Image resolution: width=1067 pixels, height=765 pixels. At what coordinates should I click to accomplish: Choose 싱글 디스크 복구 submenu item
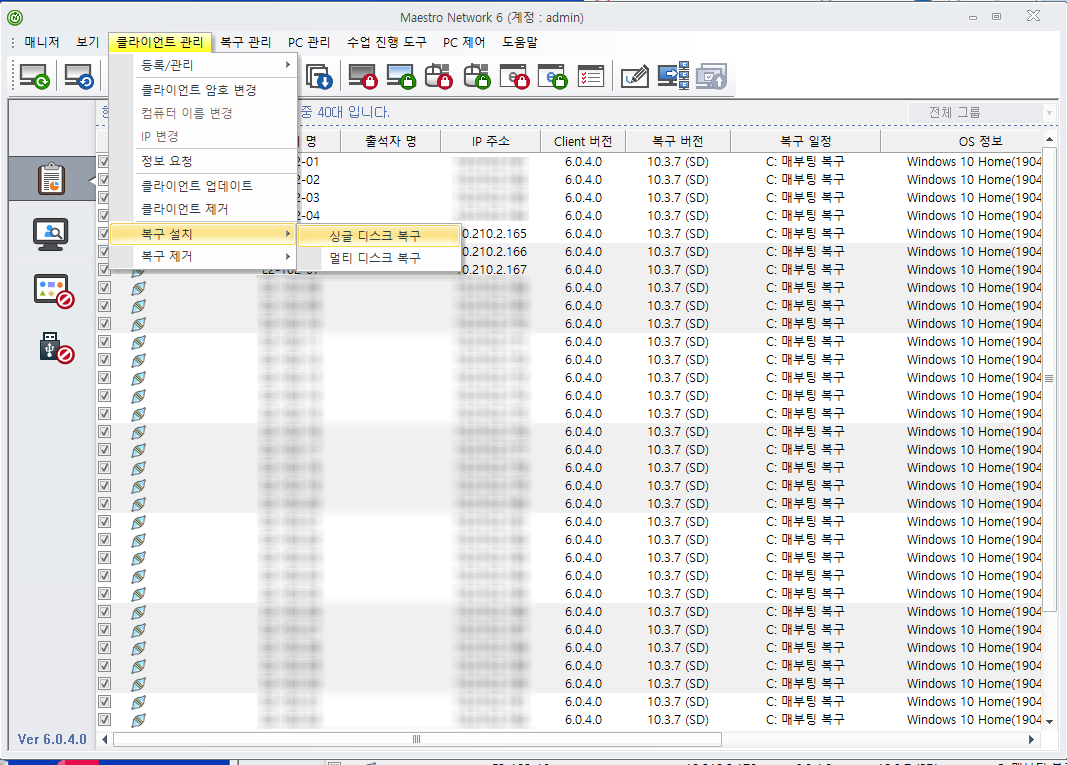[x=379, y=235]
